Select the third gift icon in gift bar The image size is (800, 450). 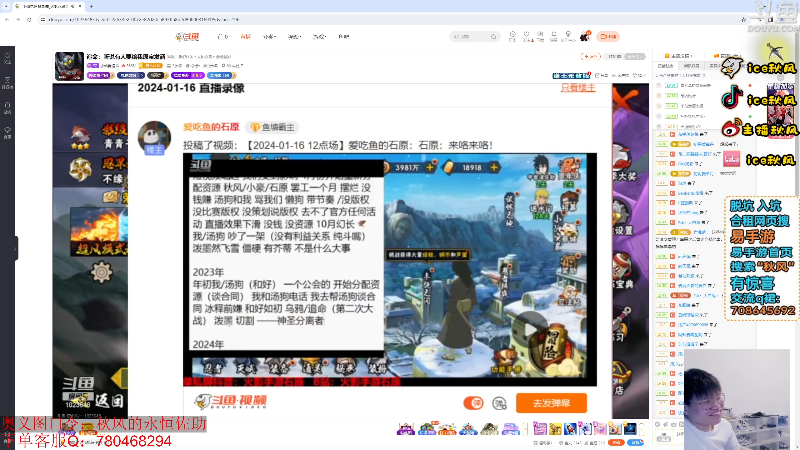[447, 429]
